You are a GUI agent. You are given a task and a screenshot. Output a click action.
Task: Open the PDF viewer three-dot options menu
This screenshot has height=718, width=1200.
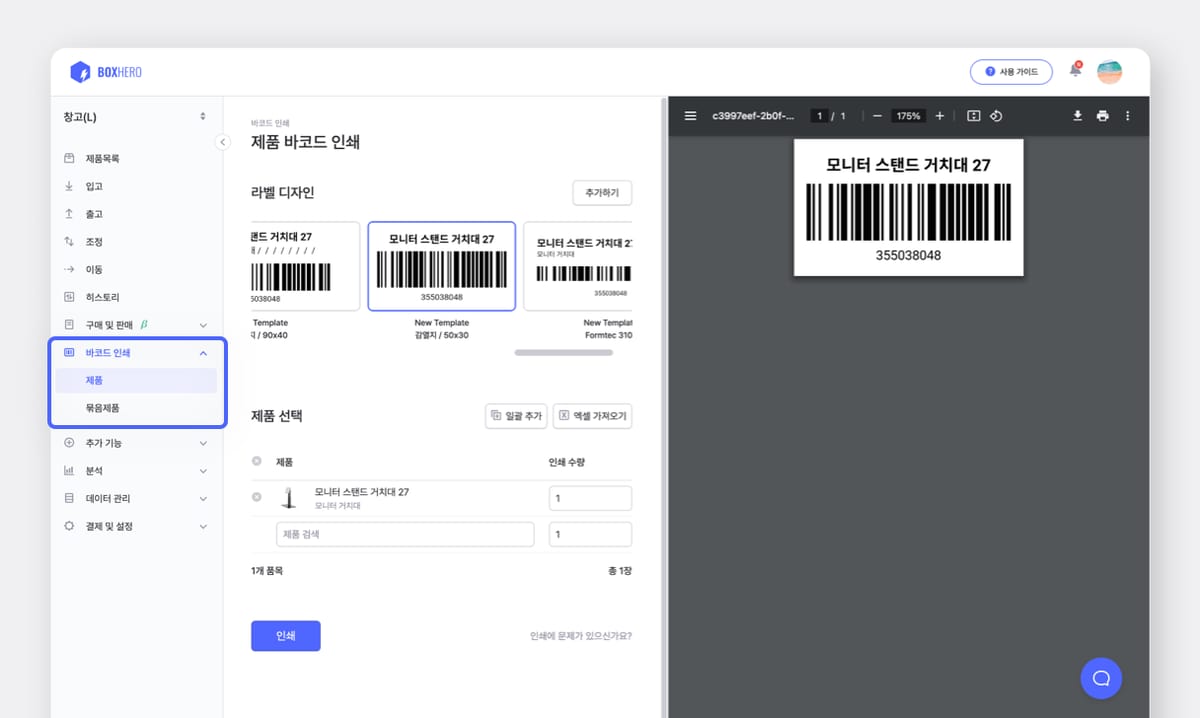pos(1127,116)
